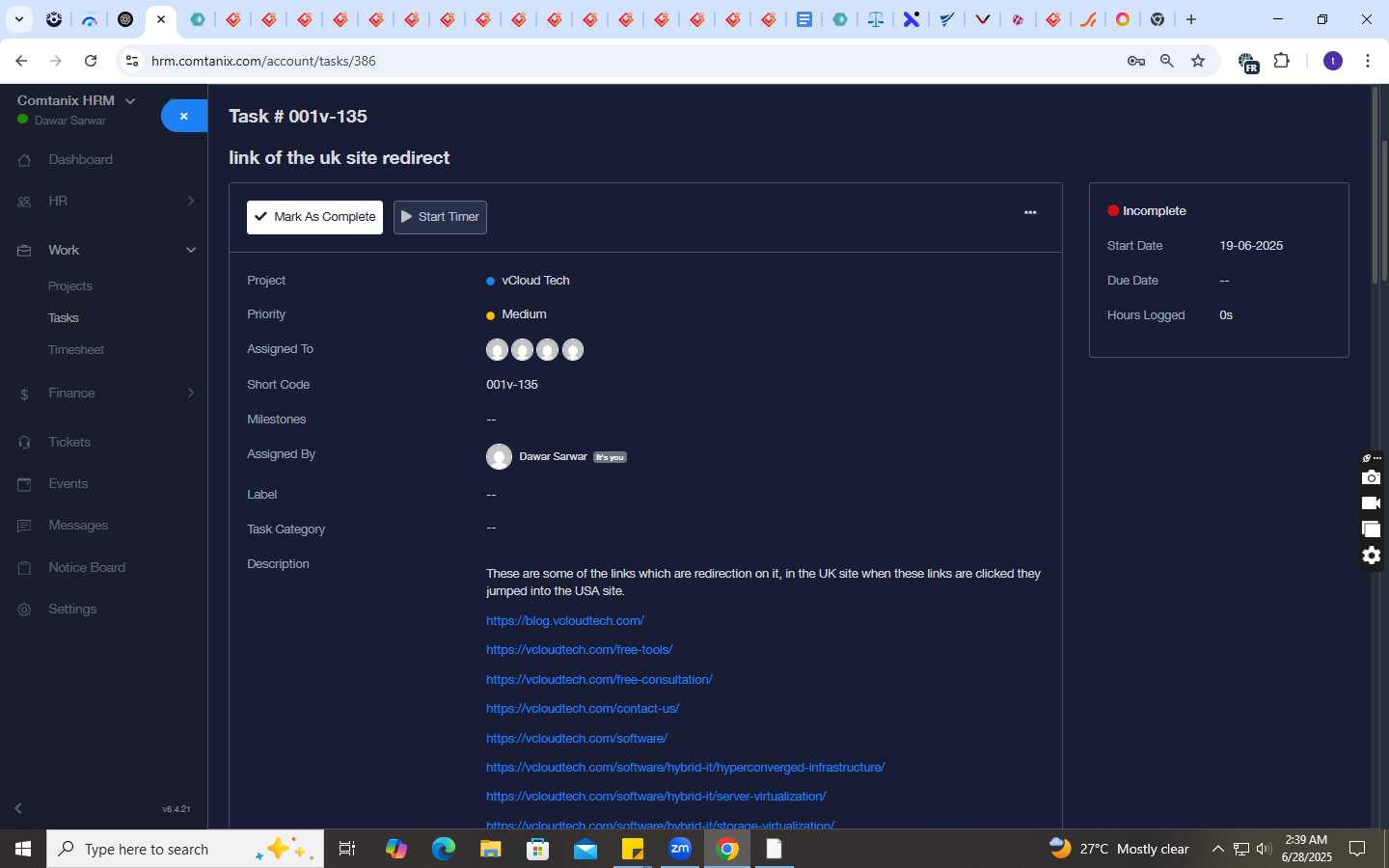This screenshot has height=868, width=1389.
Task: Click the 19-06-2025 start date value
Action: [1251, 246]
